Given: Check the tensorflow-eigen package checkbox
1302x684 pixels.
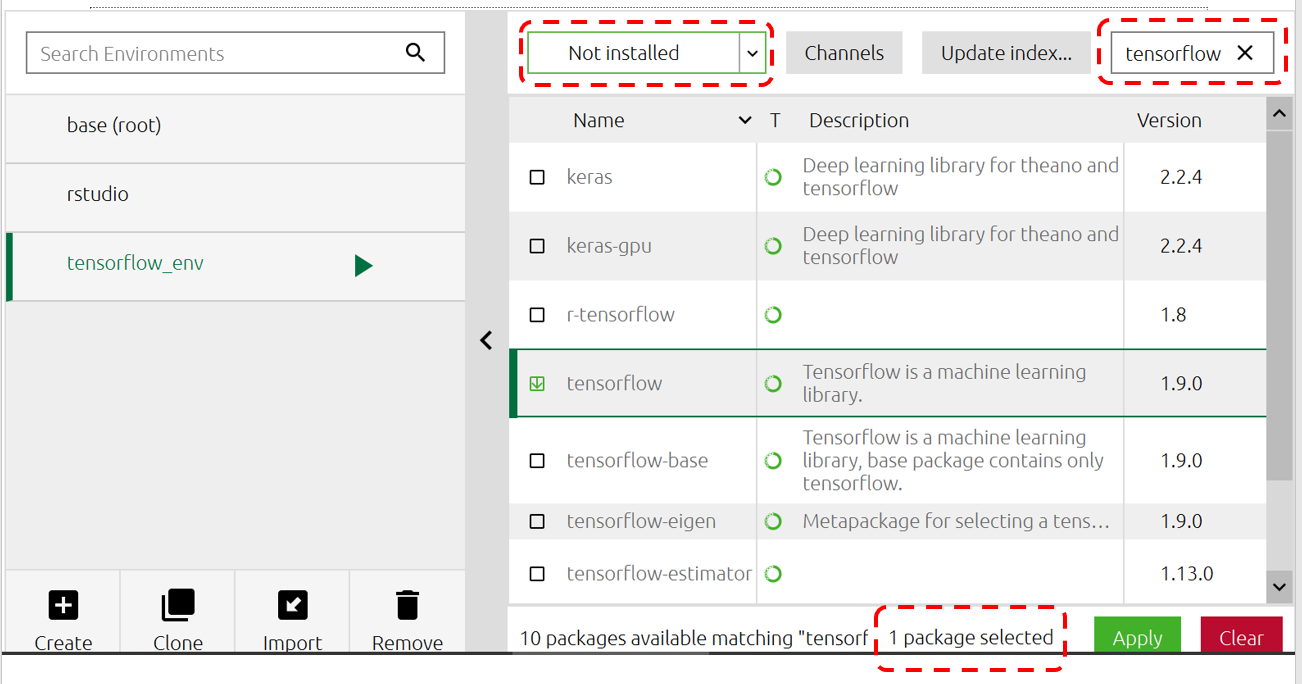Looking at the screenshot, I should [x=537, y=521].
